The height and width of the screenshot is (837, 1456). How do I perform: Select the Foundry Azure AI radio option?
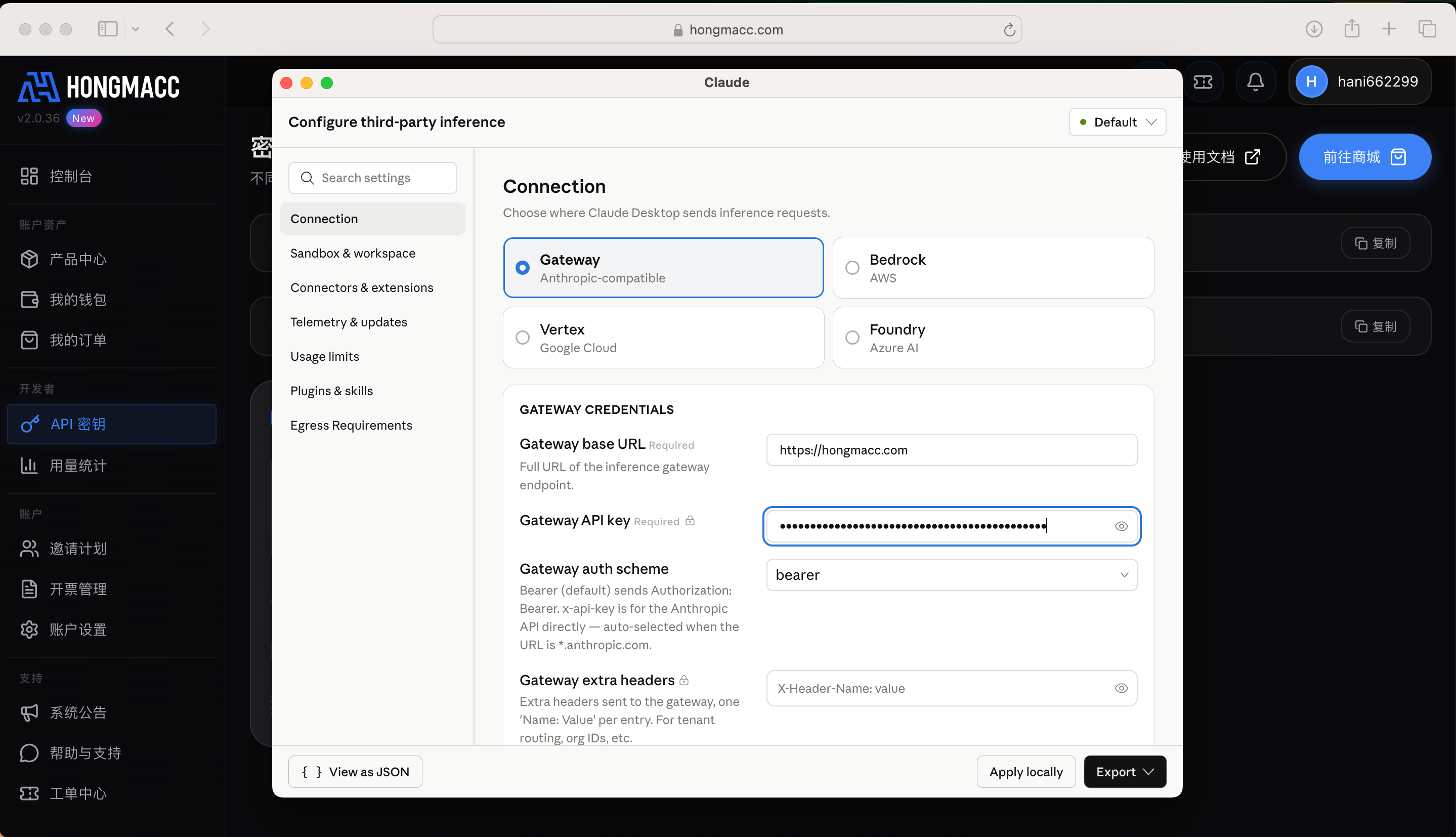[993, 338]
